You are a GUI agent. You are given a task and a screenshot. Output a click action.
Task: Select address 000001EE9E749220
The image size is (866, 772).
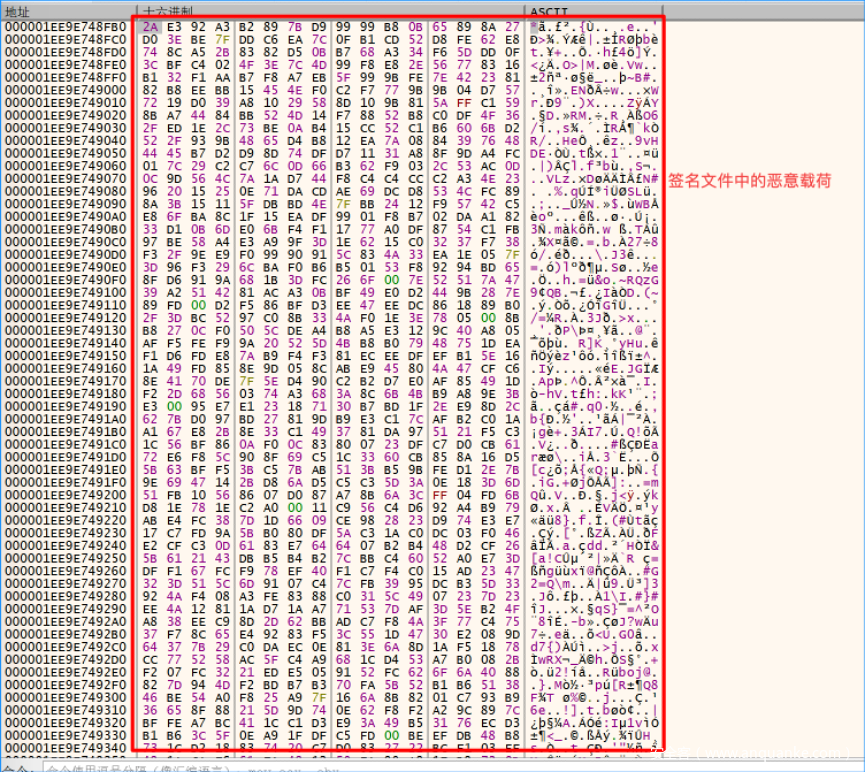[x=66, y=520]
